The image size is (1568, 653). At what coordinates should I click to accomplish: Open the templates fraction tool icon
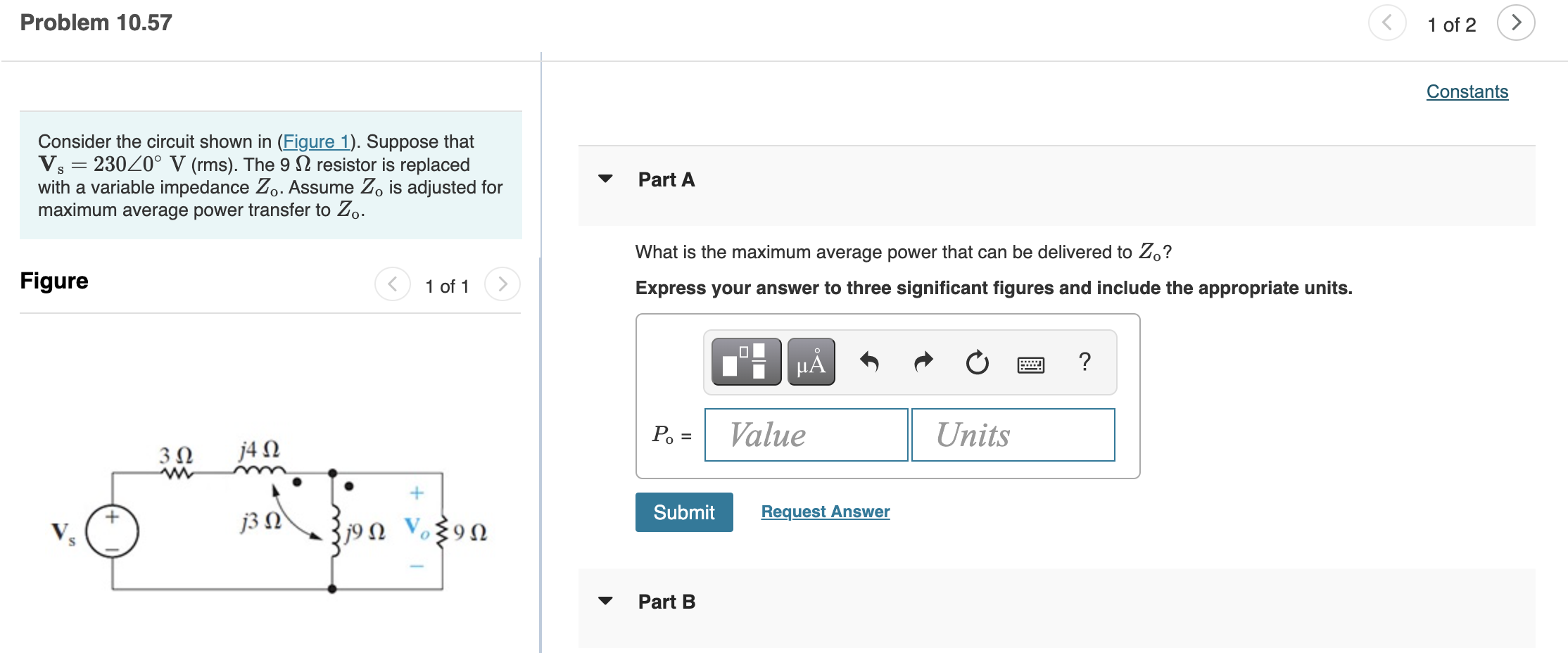[746, 362]
